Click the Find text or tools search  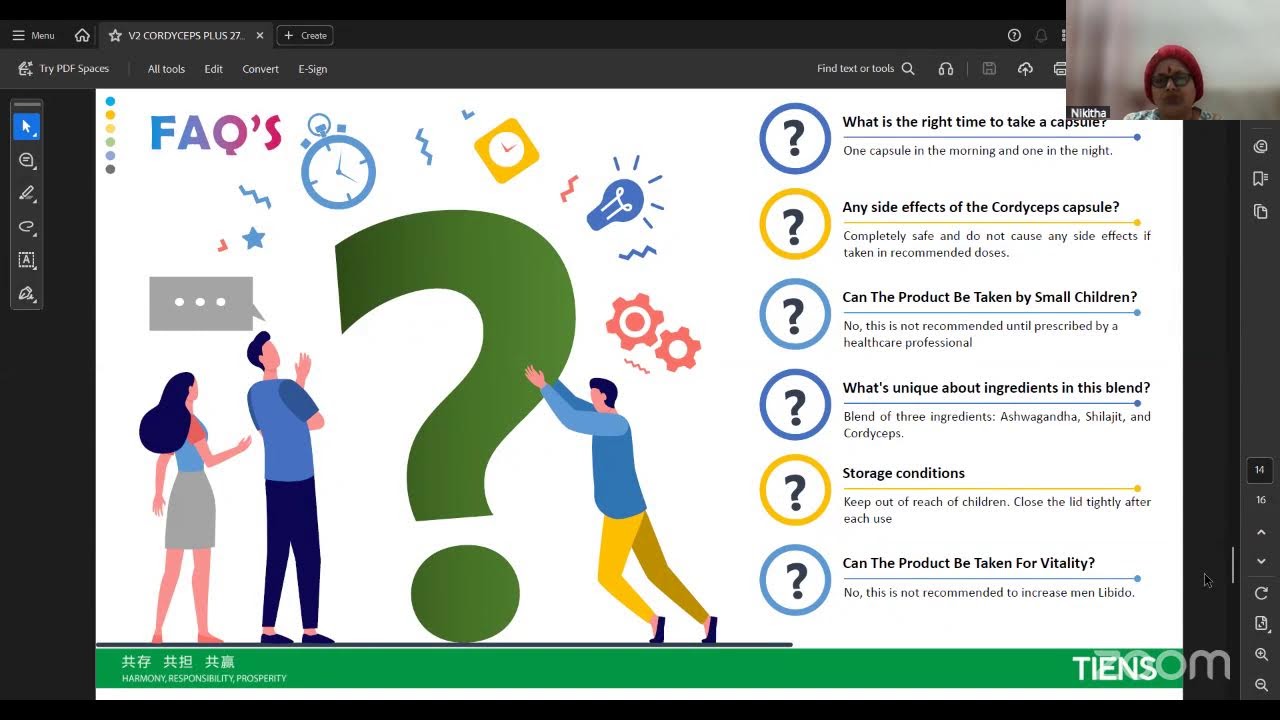click(866, 69)
